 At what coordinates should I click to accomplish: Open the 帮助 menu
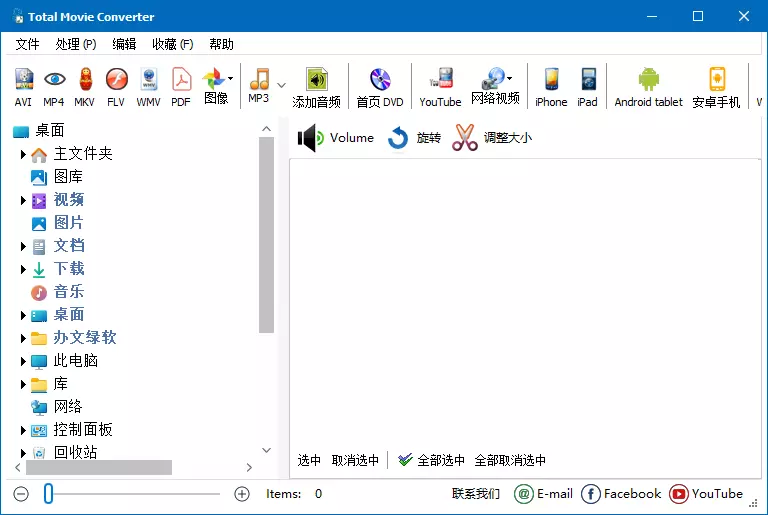(x=221, y=44)
